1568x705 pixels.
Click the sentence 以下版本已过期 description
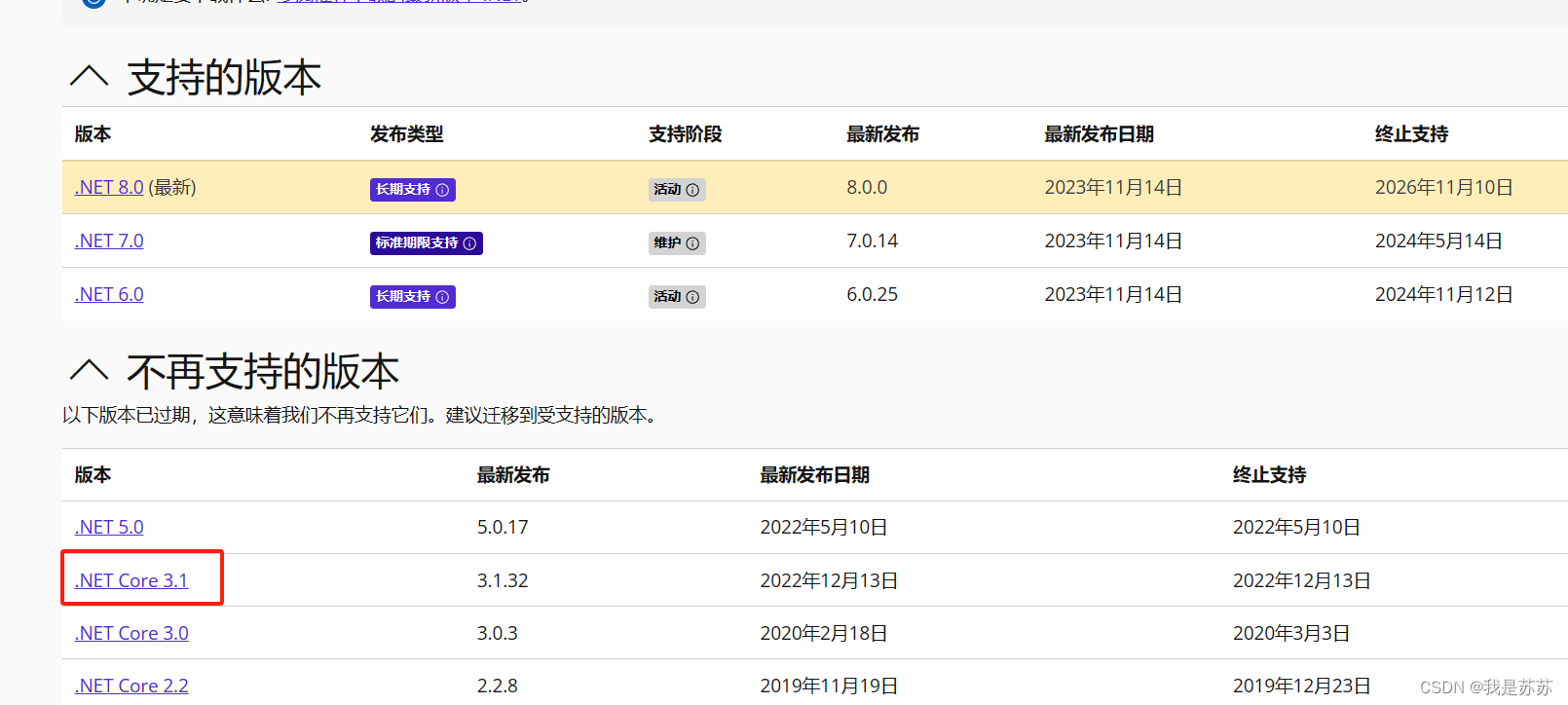point(362,415)
